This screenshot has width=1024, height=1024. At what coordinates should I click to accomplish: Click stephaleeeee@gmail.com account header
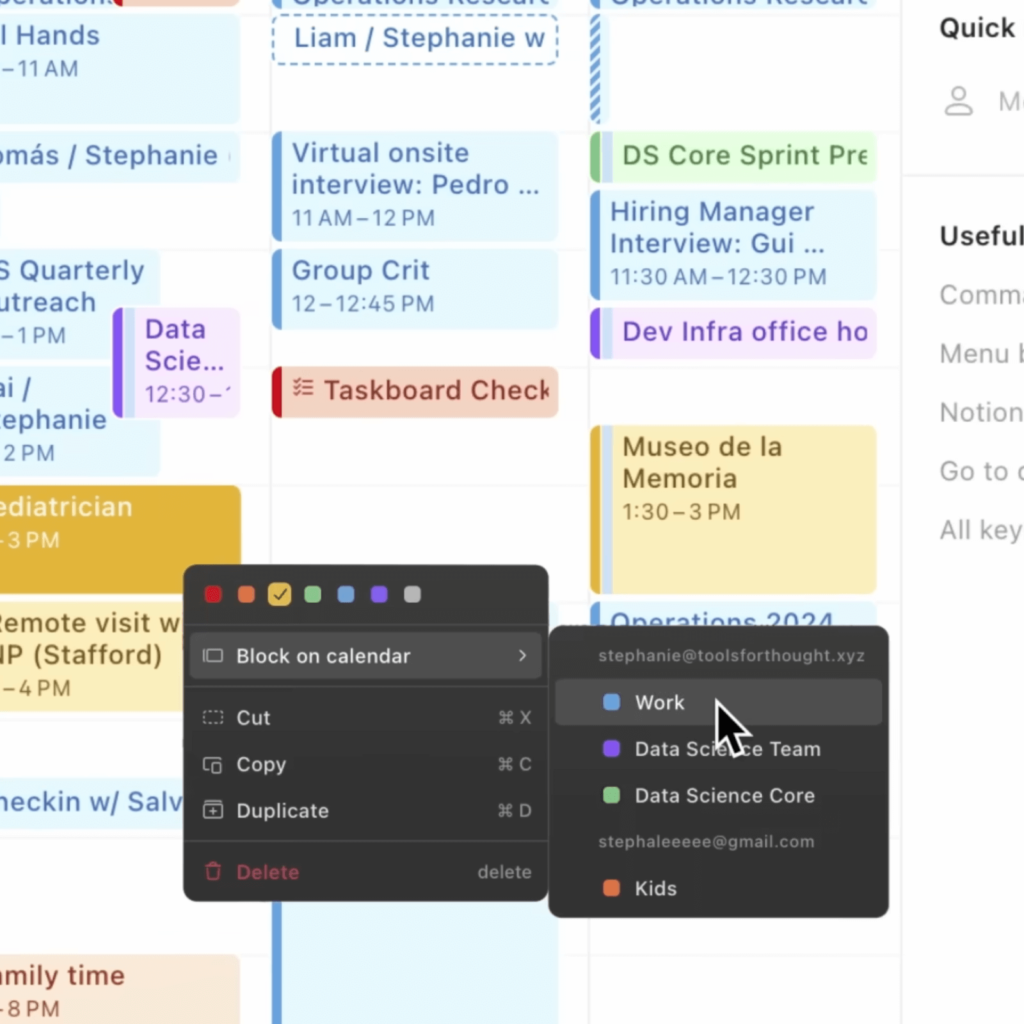click(707, 842)
